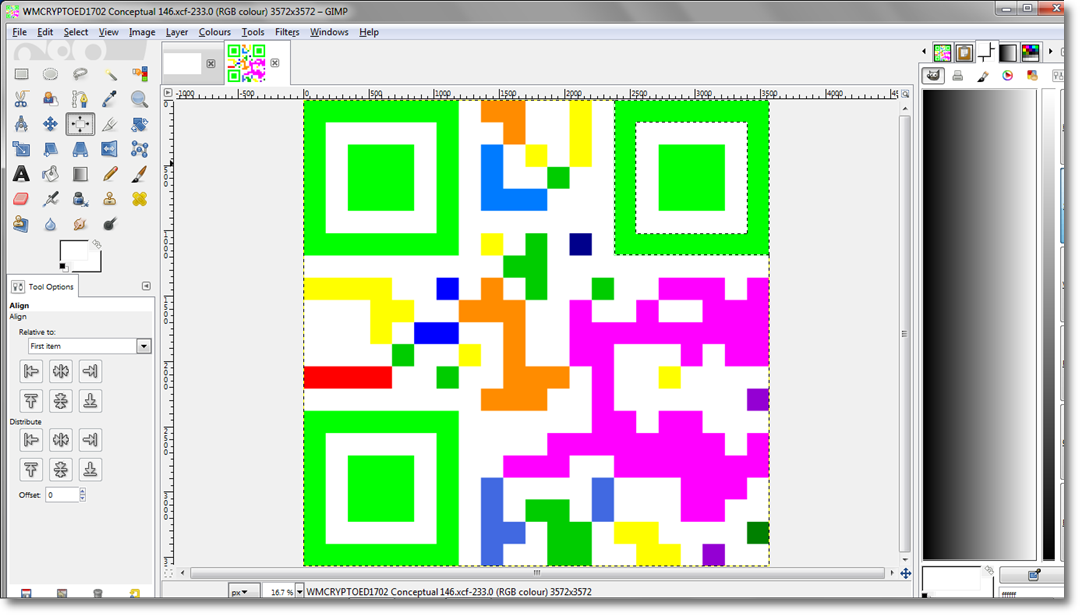Click the Offset value field

click(x=62, y=494)
